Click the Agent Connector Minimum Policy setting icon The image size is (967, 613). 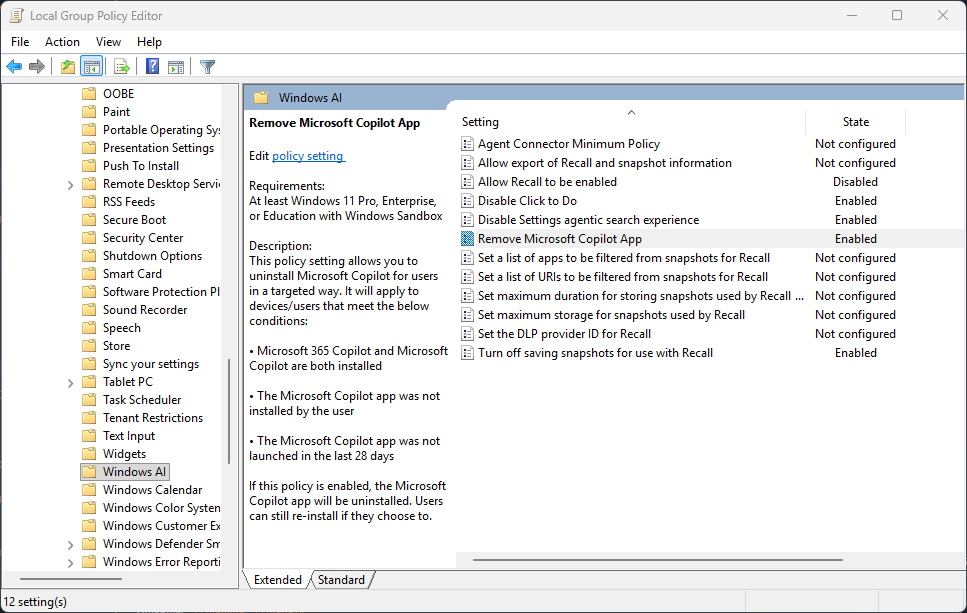[x=467, y=144]
